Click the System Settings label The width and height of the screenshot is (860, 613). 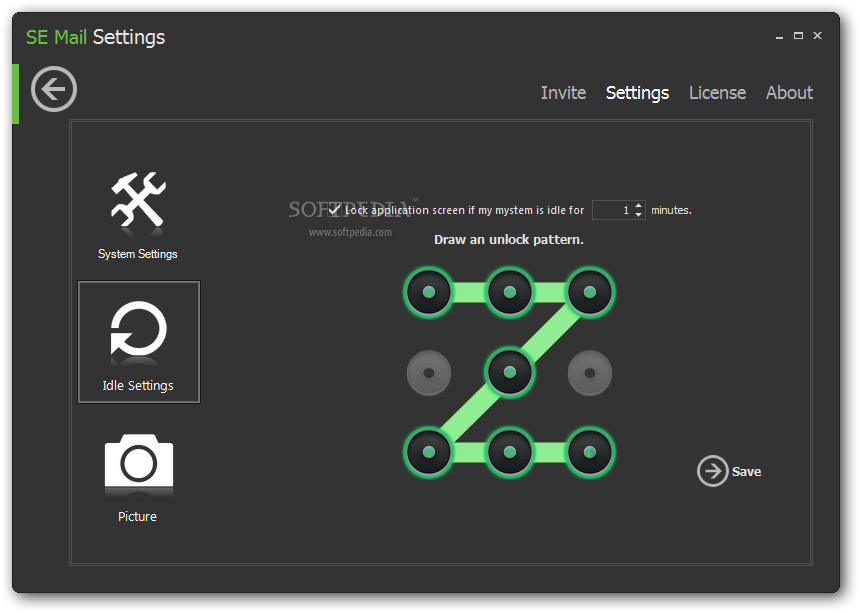pos(138,254)
